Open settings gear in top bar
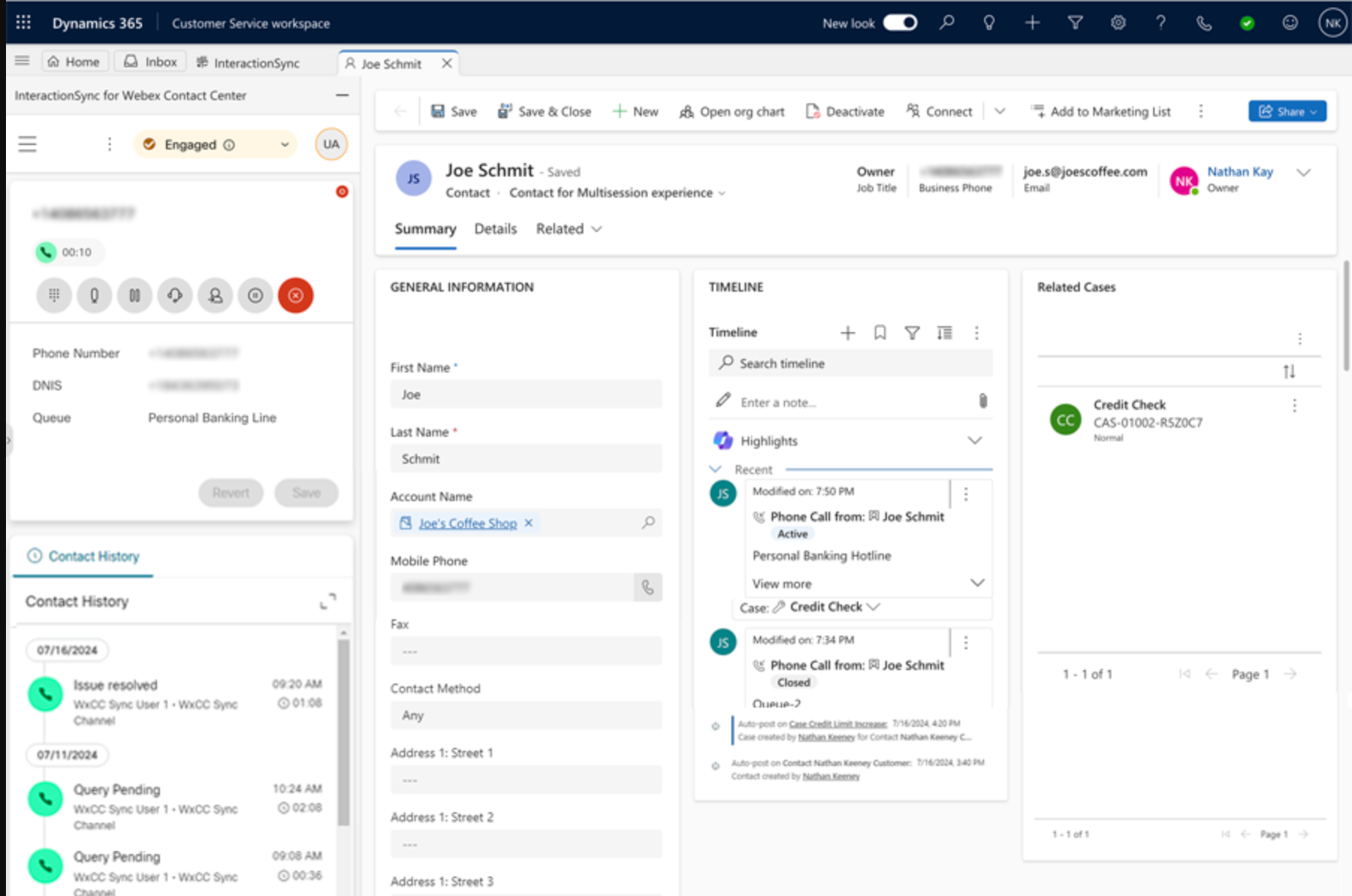 click(1118, 22)
